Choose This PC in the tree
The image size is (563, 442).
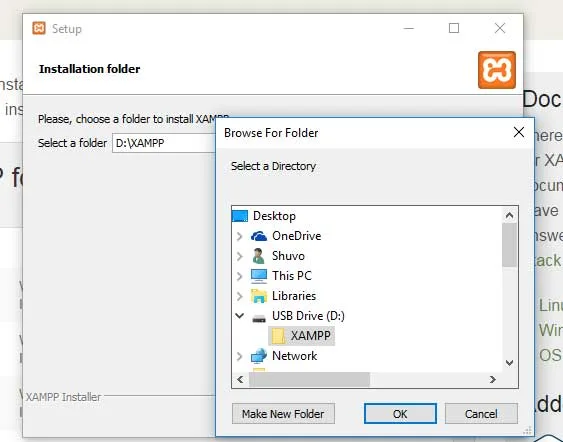click(292, 276)
